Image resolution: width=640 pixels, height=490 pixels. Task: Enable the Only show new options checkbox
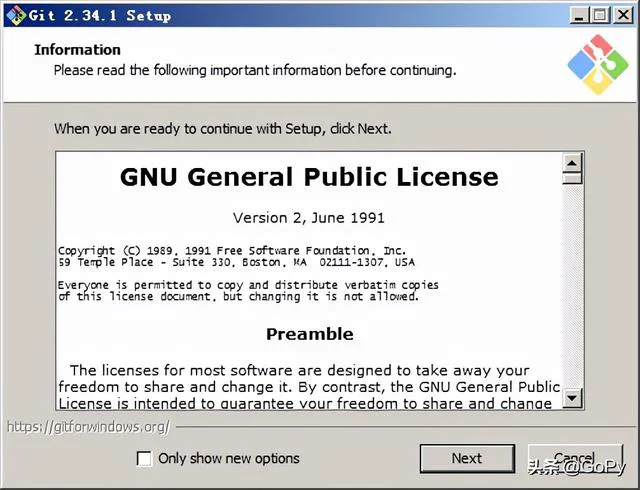pos(144,459)
